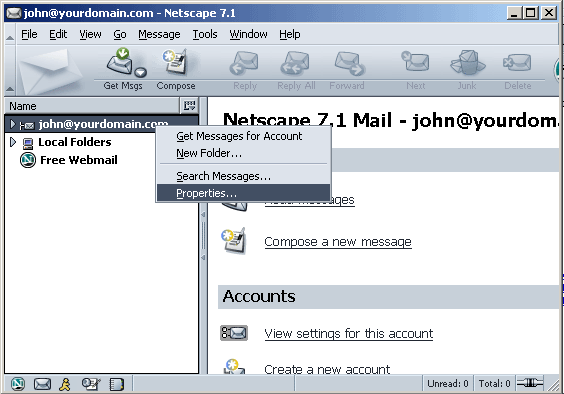Click the Compose toolbar icon
Screen dimensions: 564x394
click(x=176, y=62)
